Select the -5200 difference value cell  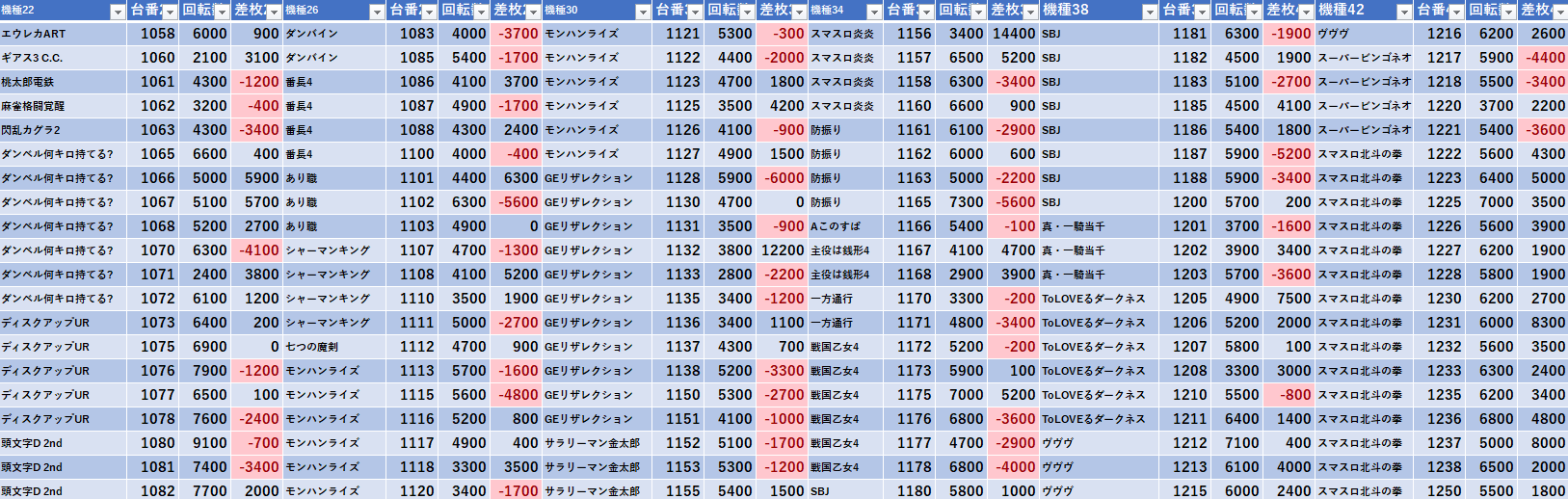(1289, 154)
